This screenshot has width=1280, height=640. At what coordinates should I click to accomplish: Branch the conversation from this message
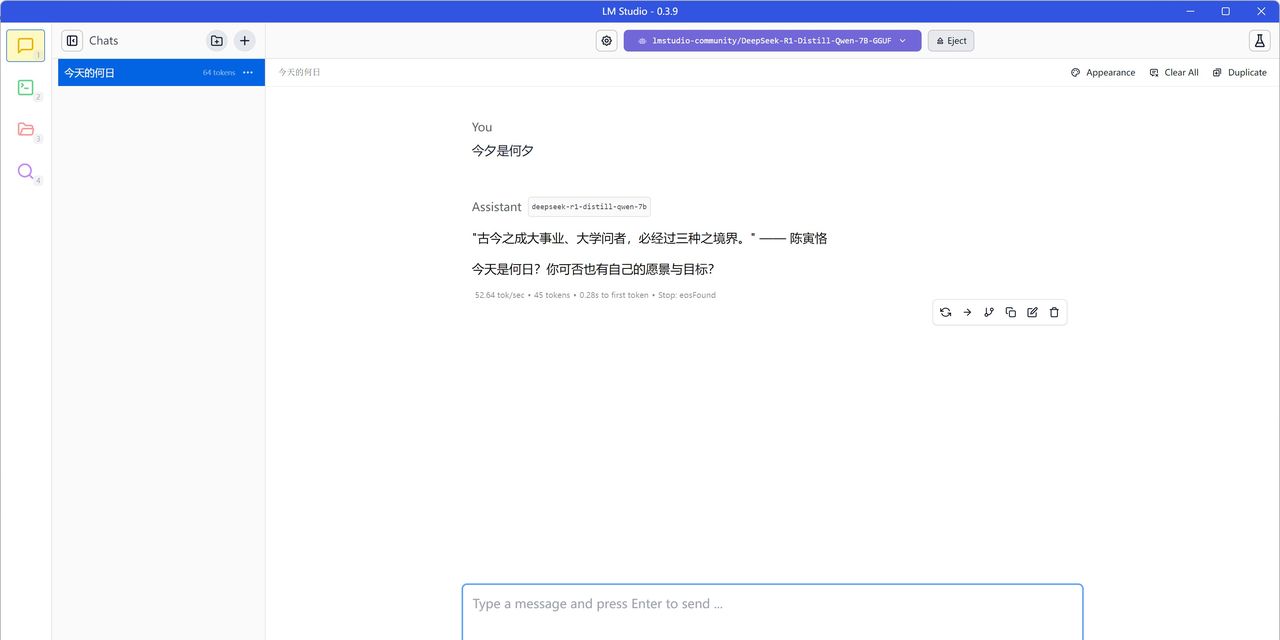(989, 312)
